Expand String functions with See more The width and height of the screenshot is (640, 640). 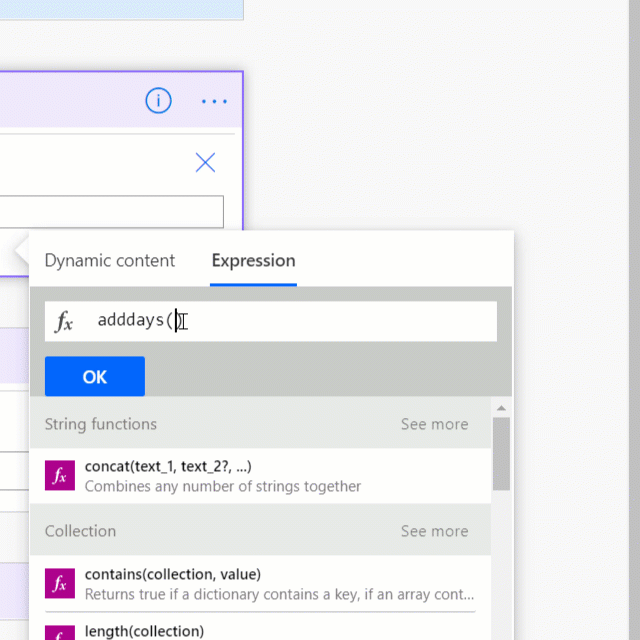click(434, 424)
